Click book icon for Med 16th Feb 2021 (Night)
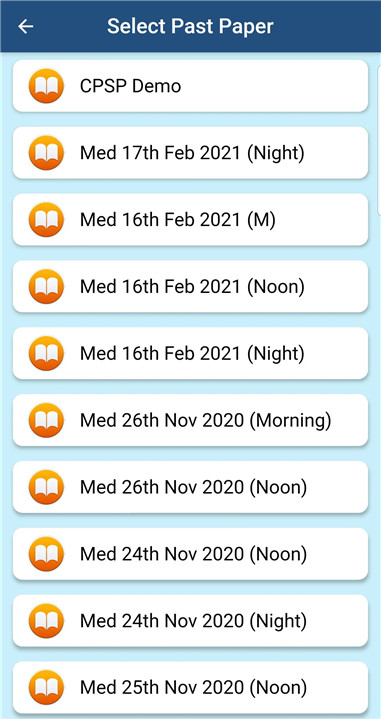Viewport: 381px width, 720px height. [x=46, y=353]
